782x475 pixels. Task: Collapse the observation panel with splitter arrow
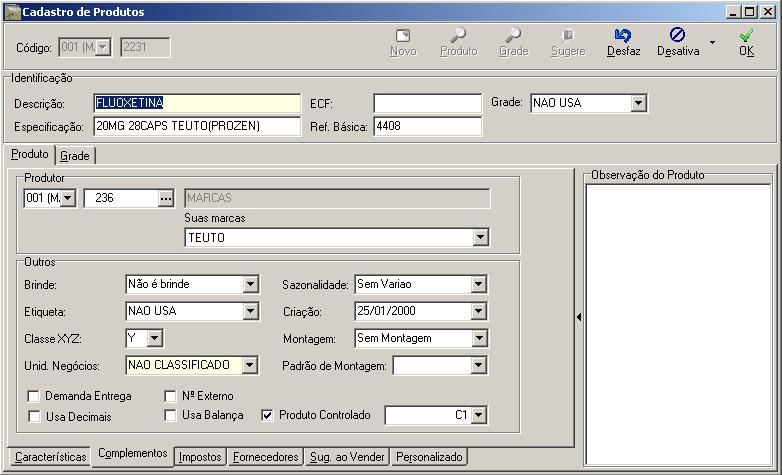point(579,317)
